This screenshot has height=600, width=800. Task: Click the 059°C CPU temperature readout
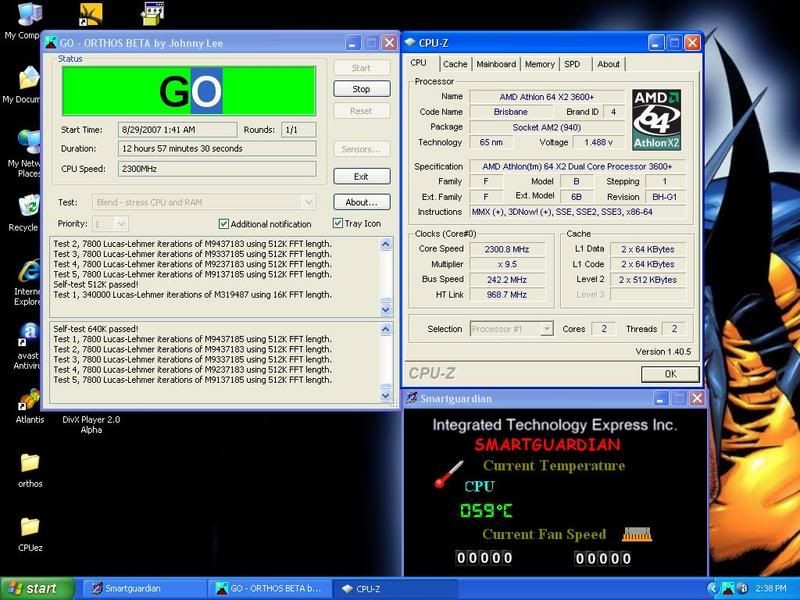486,510
